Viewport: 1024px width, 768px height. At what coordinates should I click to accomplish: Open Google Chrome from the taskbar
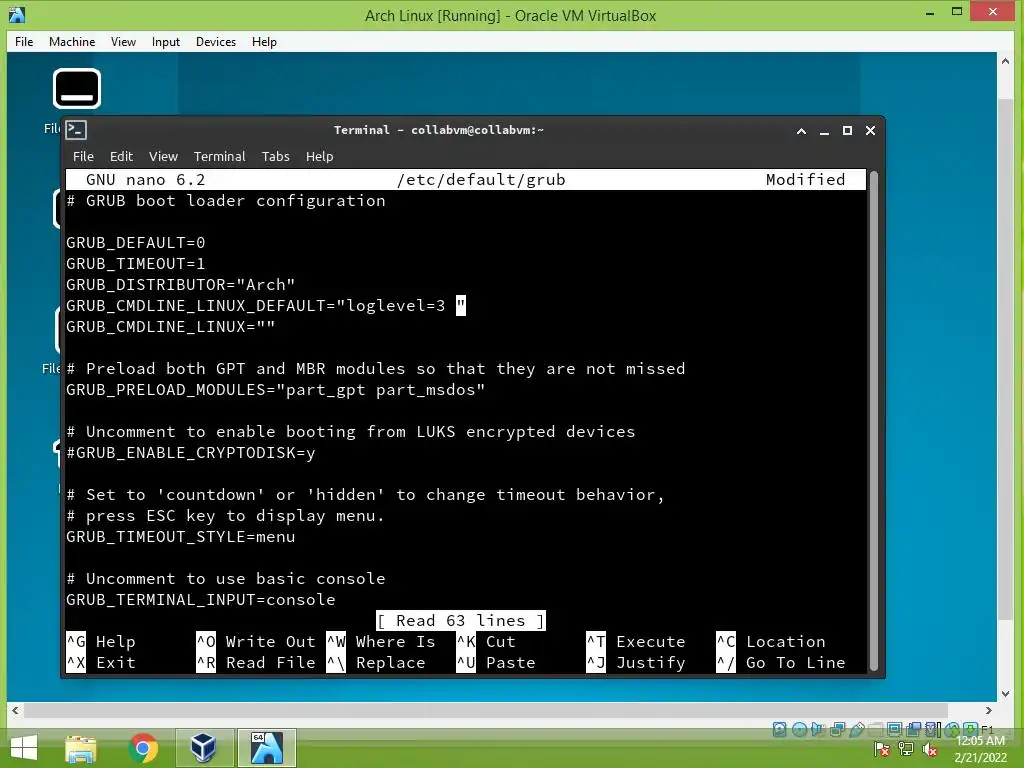pyautogui.click(x=143, y=748)
